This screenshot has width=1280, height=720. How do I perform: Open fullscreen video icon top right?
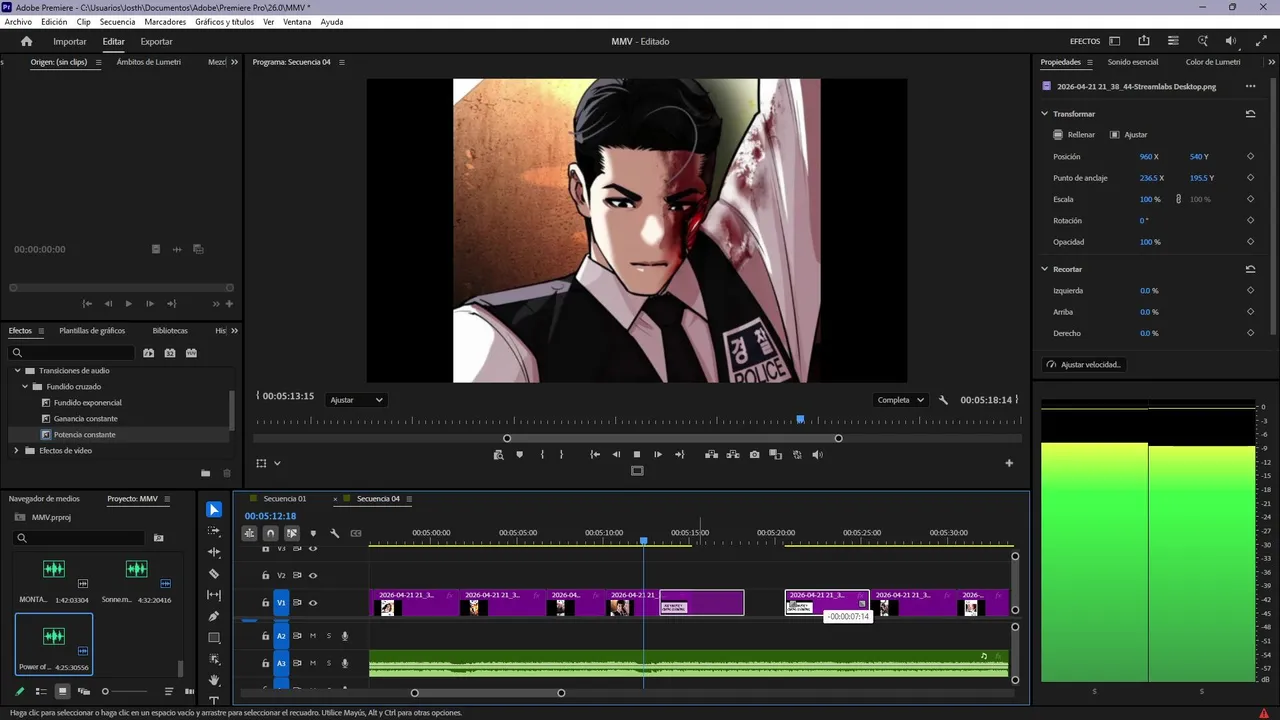coord(1261,41)
